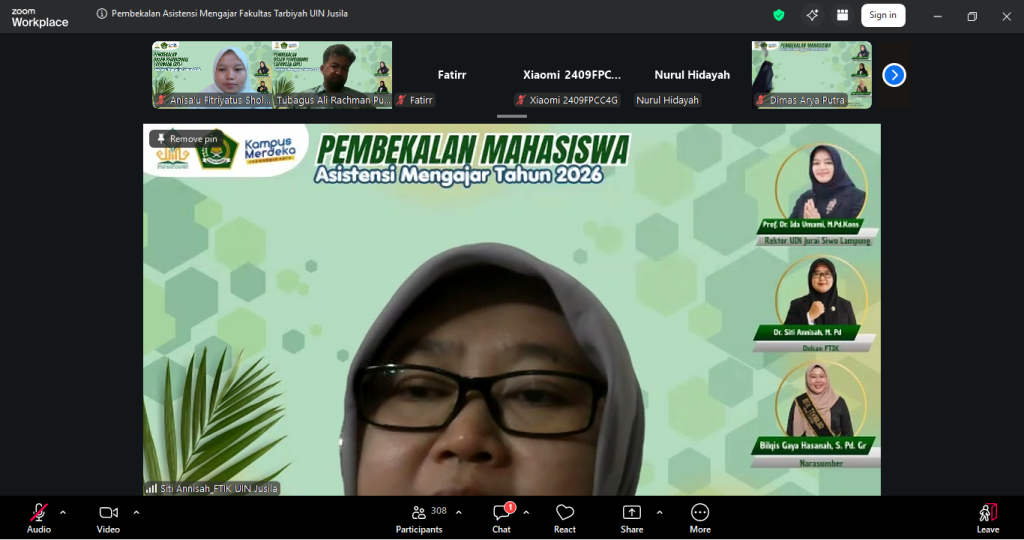Open the AI Companion sparkle icon
This screenshot has width=1024, height=540.
click(812, 15)
